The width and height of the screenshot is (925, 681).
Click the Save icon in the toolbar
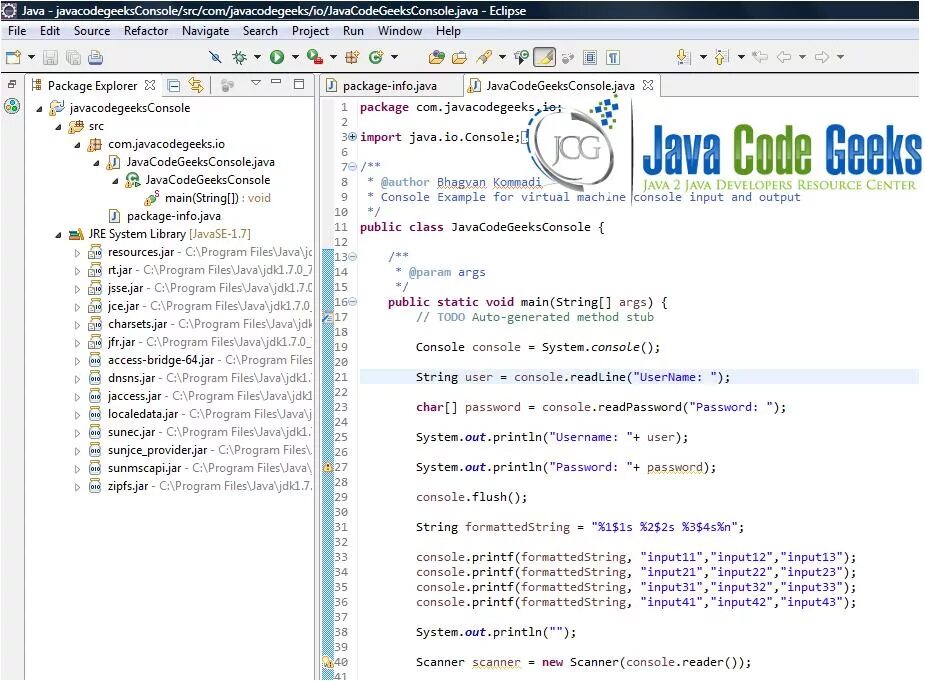51,57
